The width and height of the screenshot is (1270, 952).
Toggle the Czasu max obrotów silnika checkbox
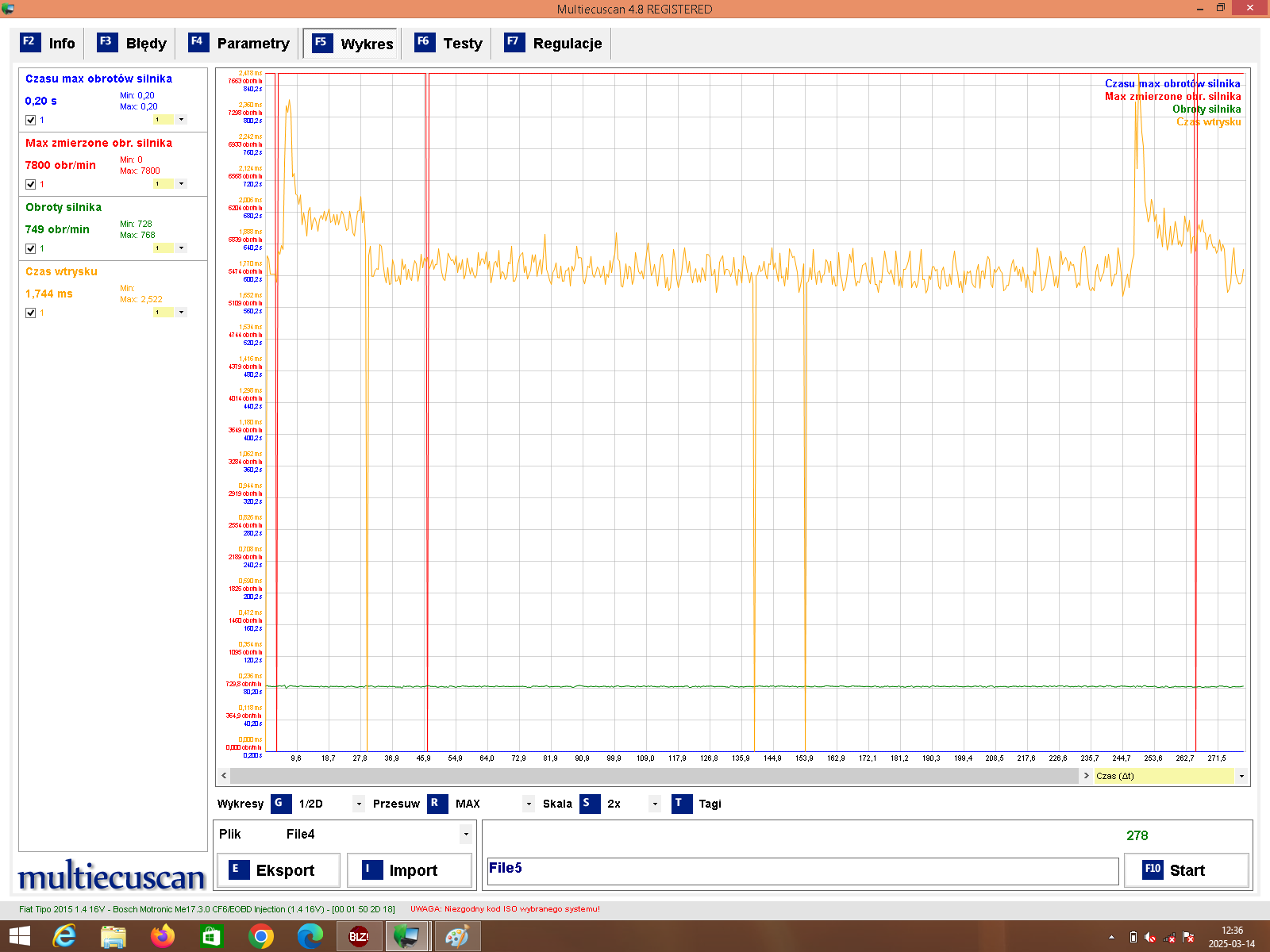pyautogui.click(x=31, y=120)
